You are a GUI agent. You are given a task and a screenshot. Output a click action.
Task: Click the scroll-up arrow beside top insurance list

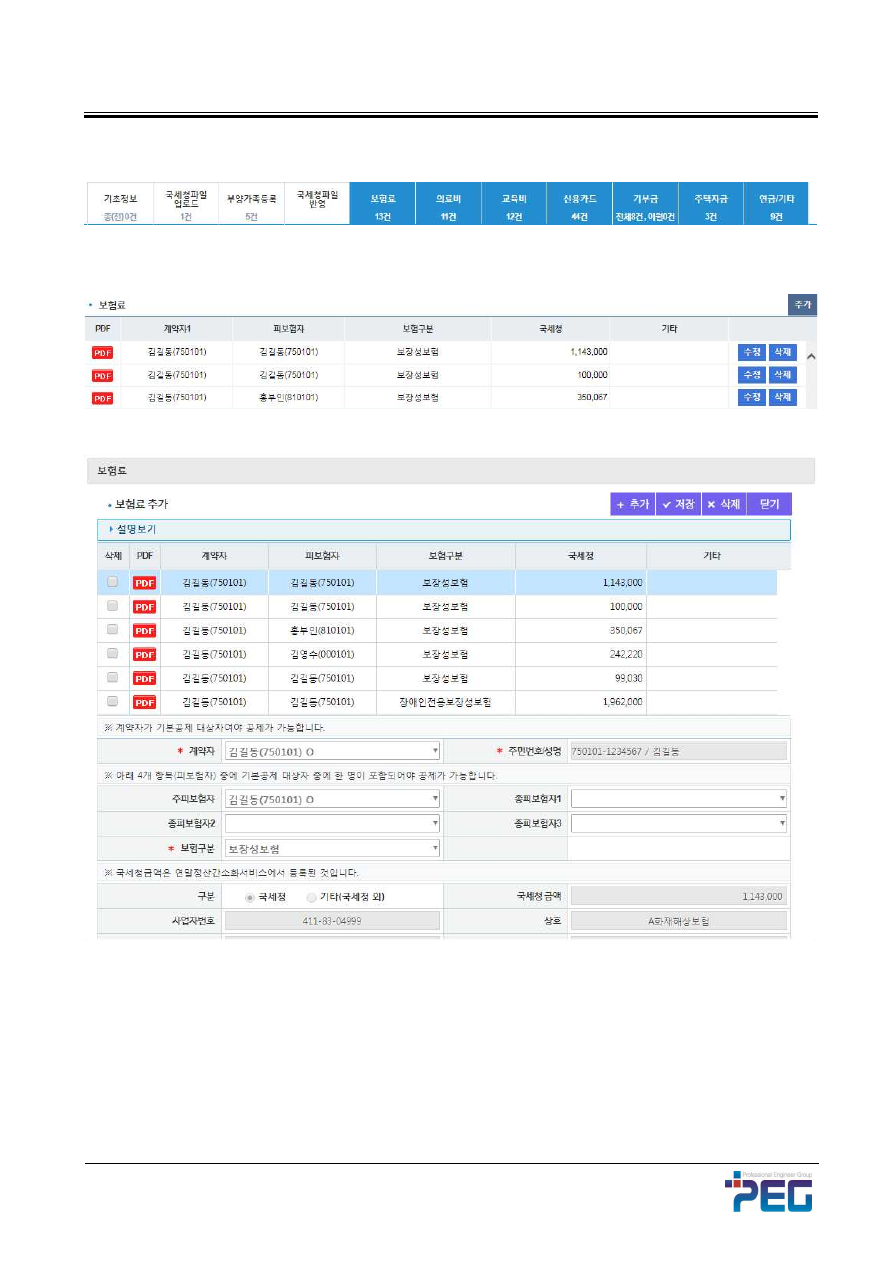coord(811,356)
